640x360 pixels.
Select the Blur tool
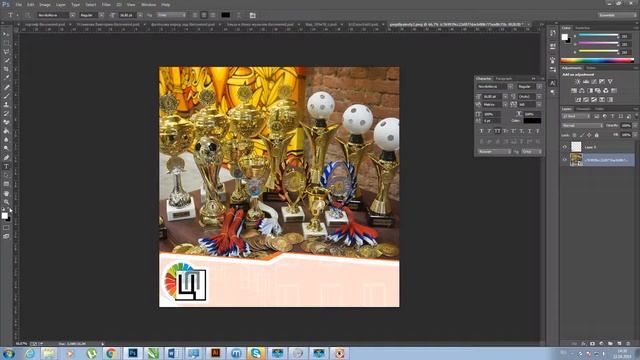point(6,140)
